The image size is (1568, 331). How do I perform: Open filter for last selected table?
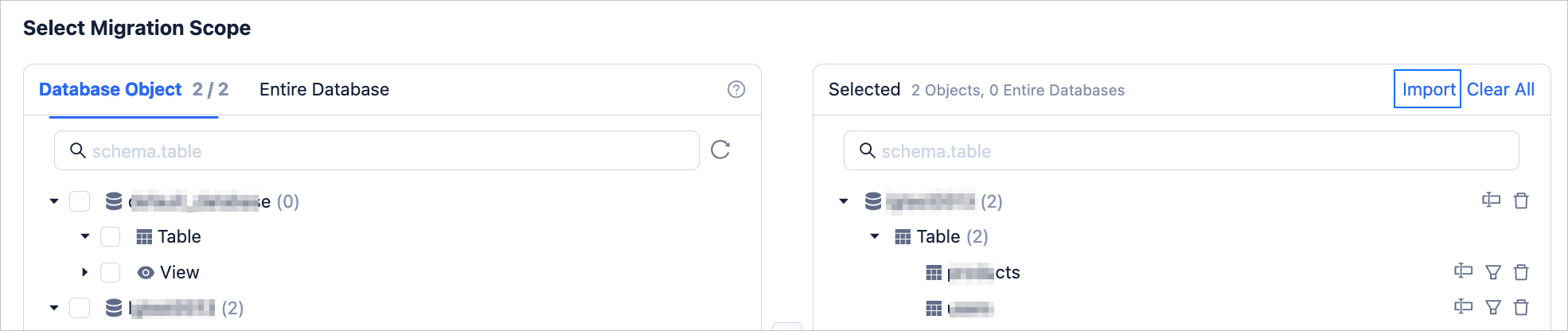(1493, 307)
